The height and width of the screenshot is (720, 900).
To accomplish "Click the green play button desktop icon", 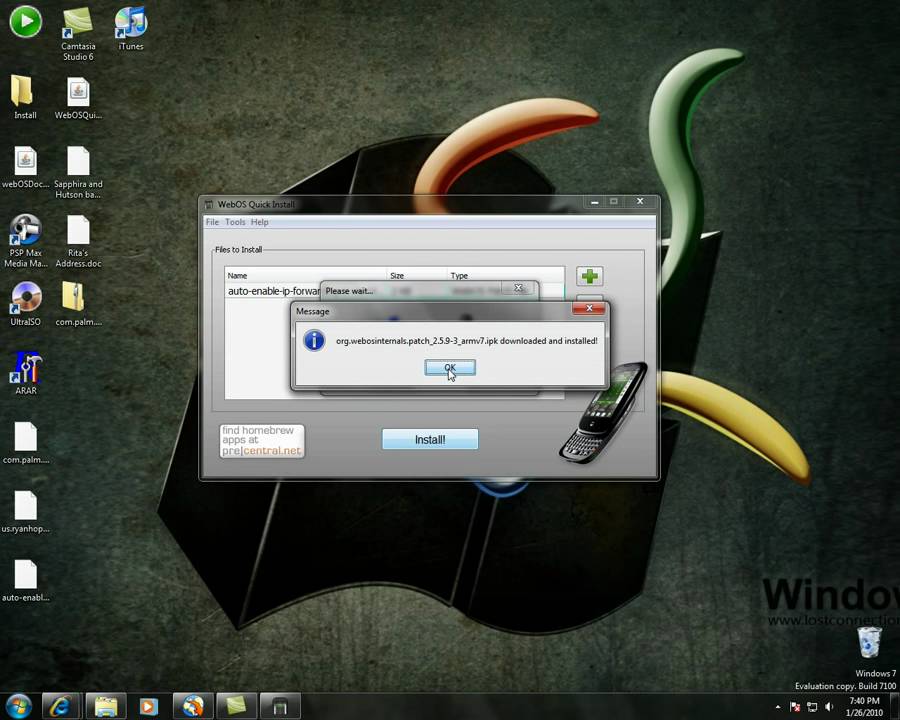I will tap(25, 22).
